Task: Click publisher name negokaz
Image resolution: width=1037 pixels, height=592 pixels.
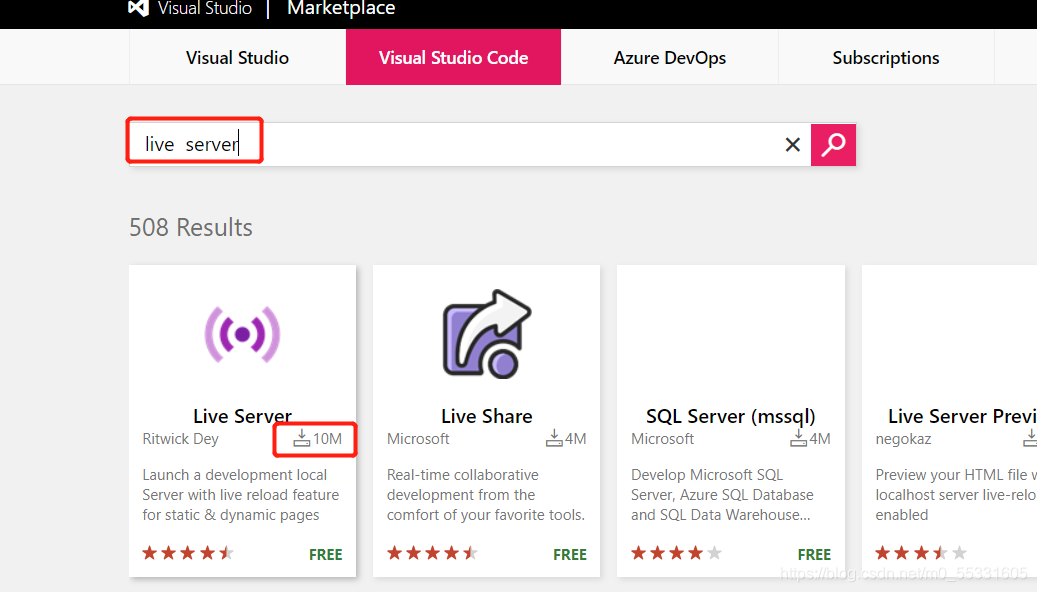Action: pos(903,439)
